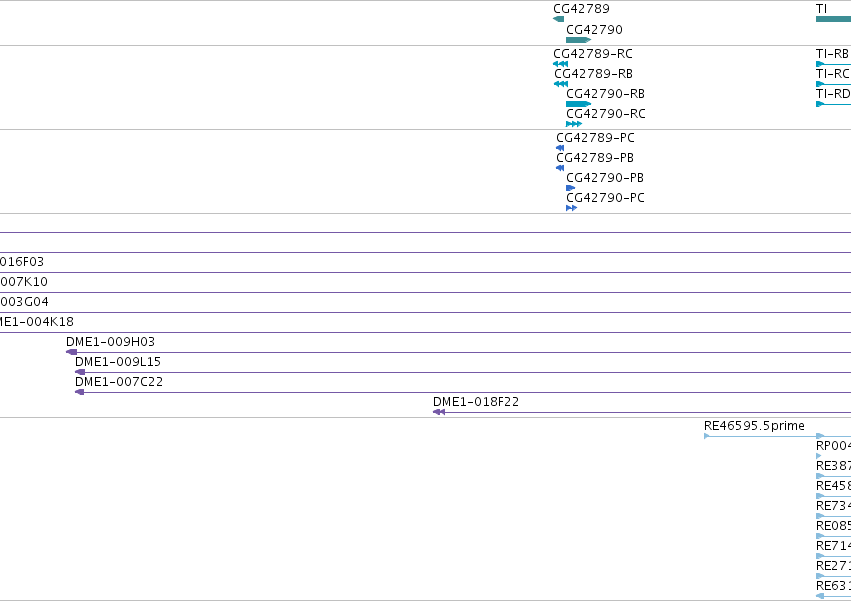The width and height of the screenshot is (851, 601).
Task: Select the DME1-009H03 end arrow
Action: [x=71, y=352]
